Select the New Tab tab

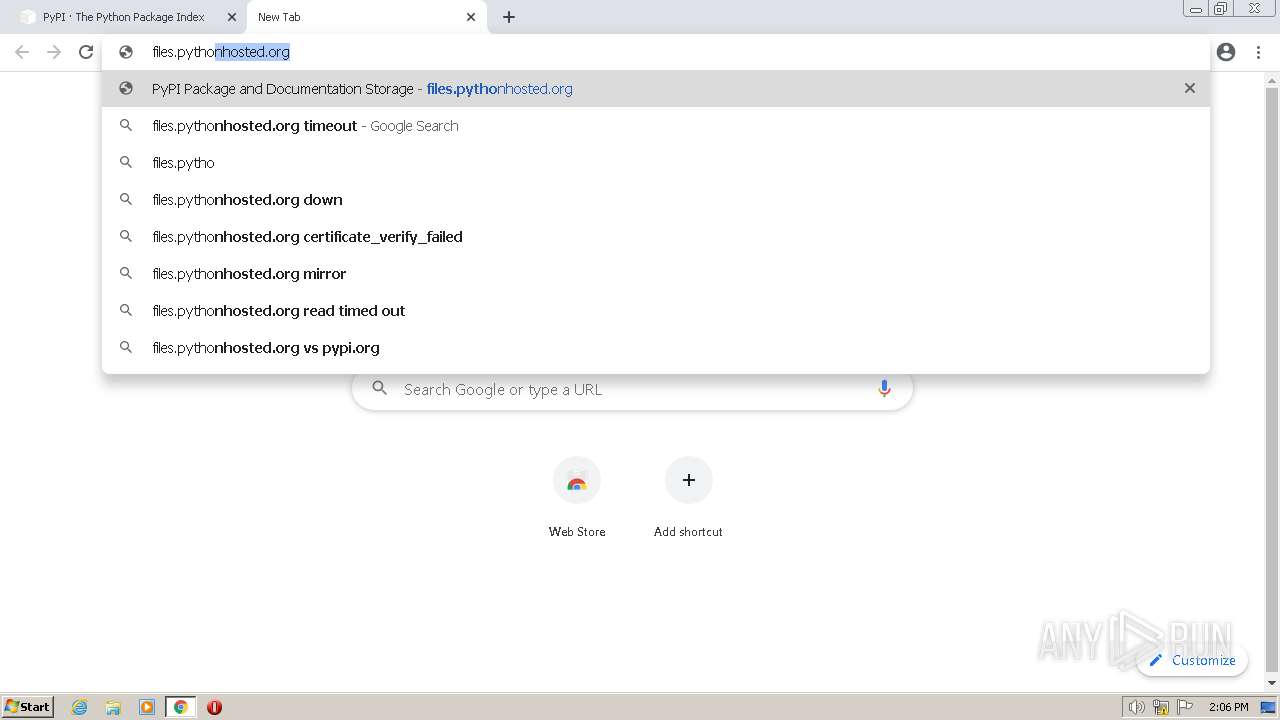click(366, 17)
